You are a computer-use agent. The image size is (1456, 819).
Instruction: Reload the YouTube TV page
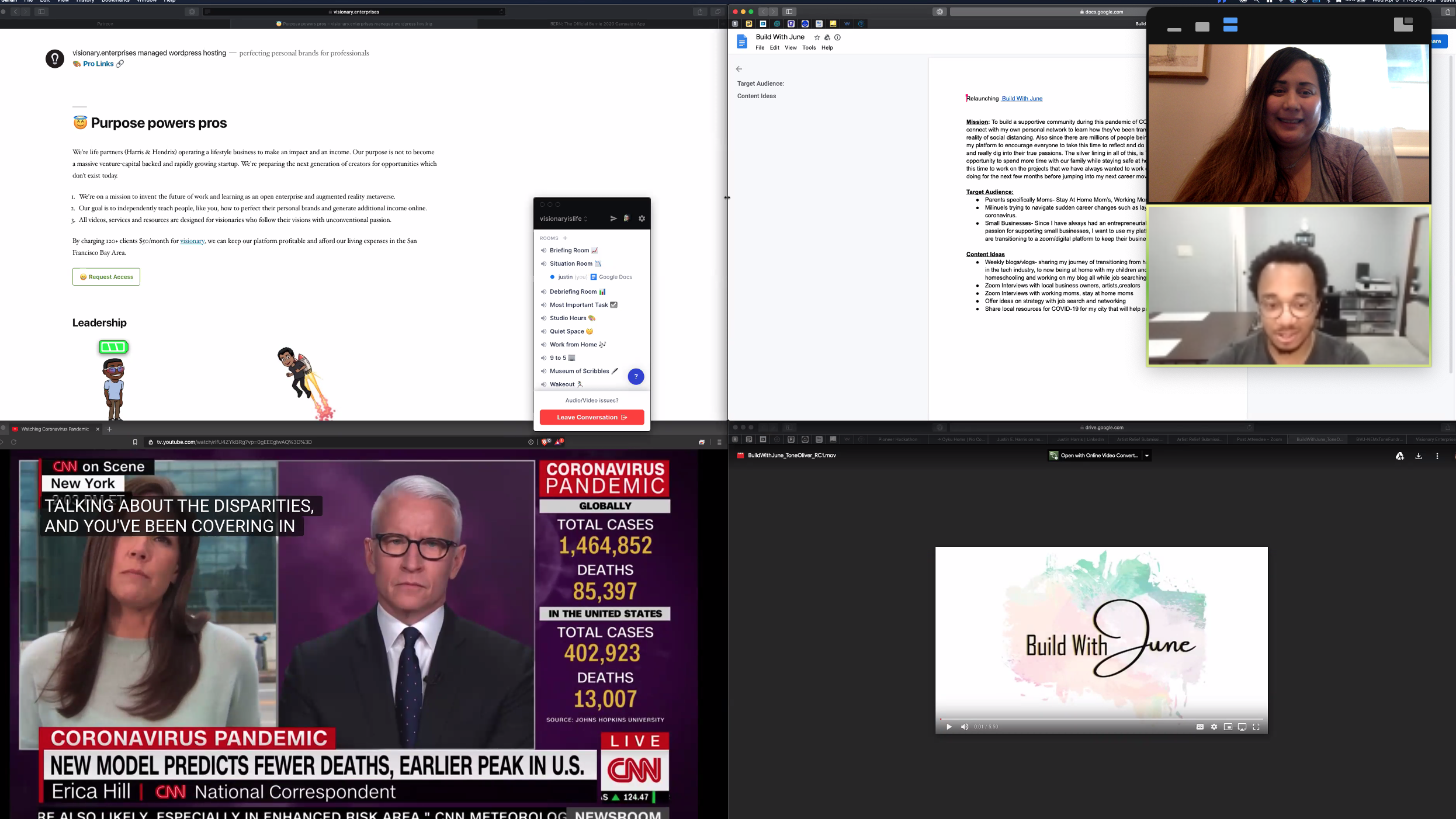point(13,442)
